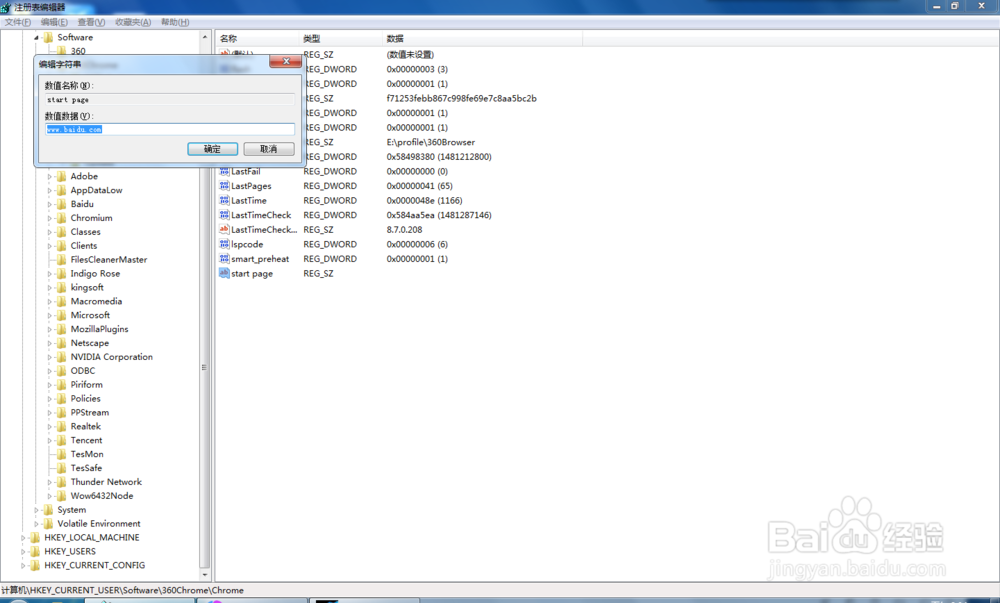Expand the Adobe key

click(x=50, y=177)
